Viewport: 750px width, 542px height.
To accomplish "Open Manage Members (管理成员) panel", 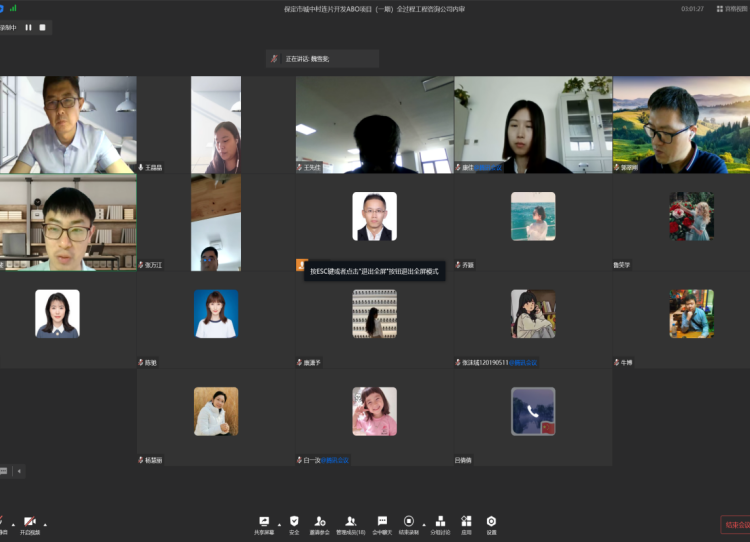I will point(350,522).
